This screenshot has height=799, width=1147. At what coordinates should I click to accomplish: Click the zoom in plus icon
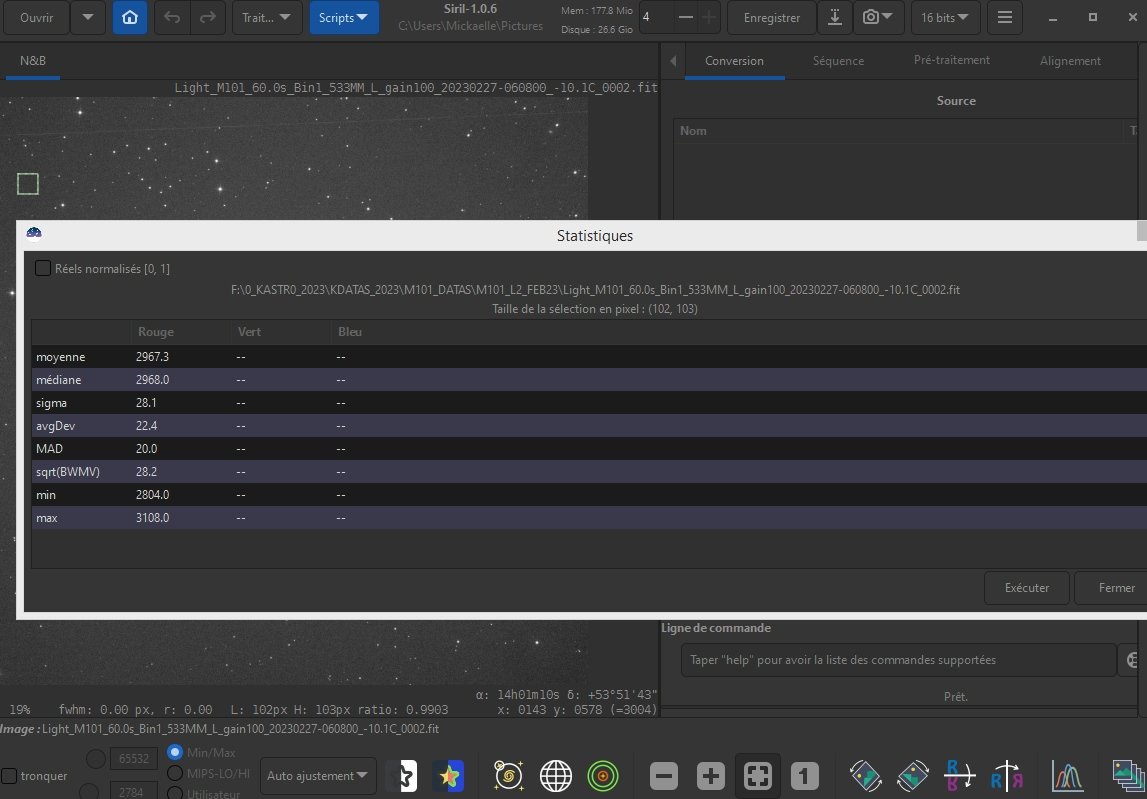tap(710, 776)
